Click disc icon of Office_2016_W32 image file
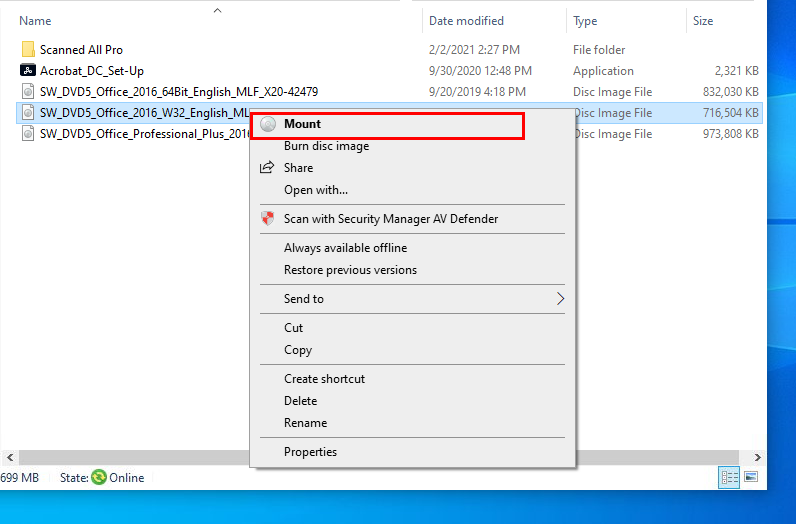The width and height of the screenshot is (796, 524). pos(28,112)
